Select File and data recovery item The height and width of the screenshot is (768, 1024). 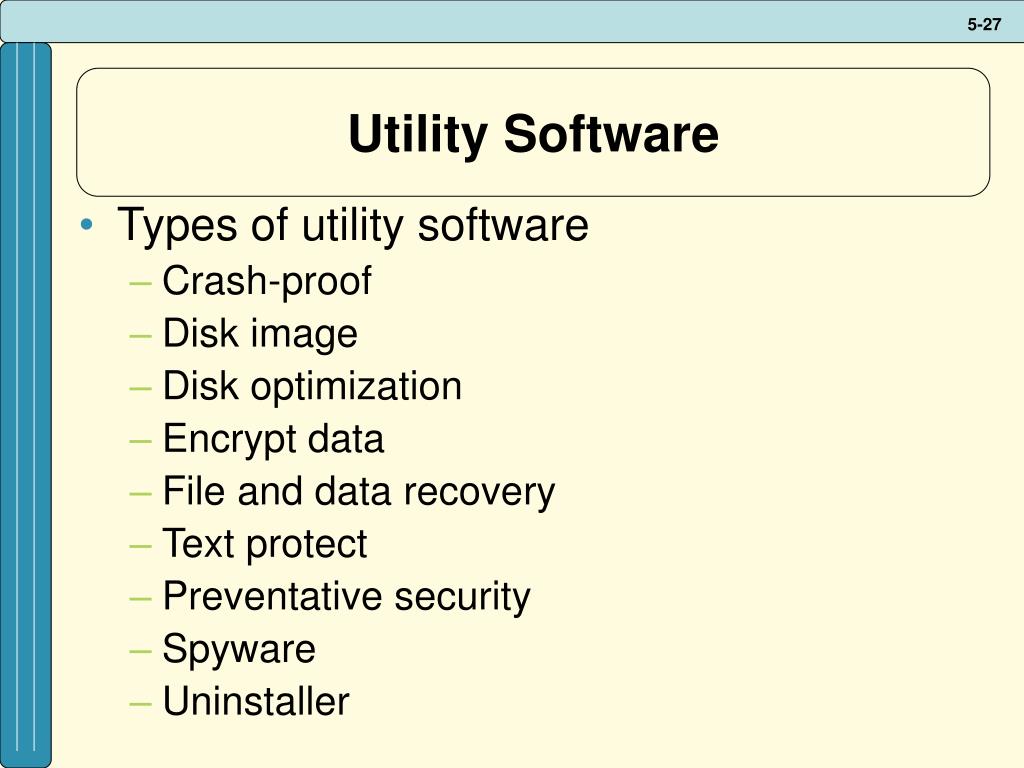tap(359, 491)
